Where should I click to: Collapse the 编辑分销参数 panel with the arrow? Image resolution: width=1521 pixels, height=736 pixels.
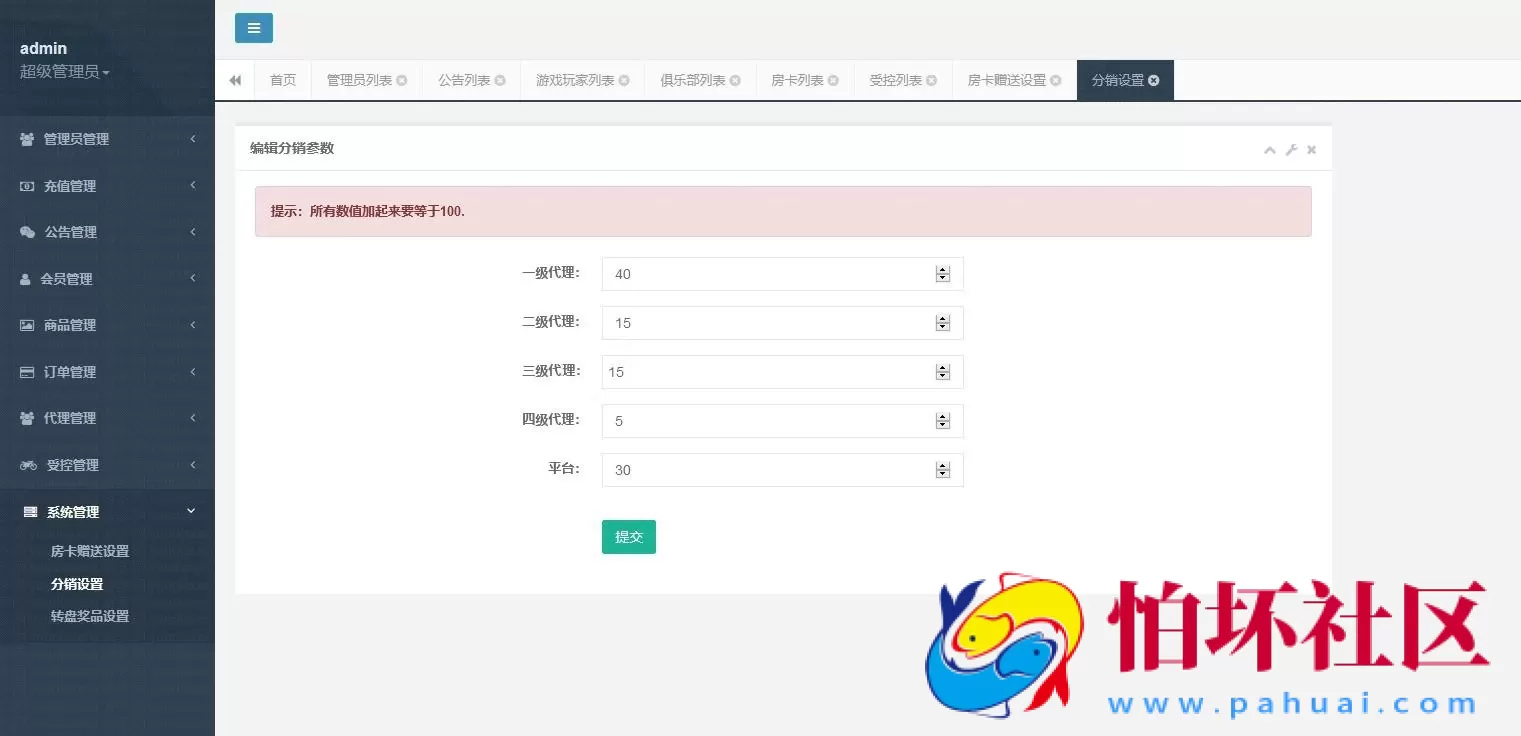click(x=1269, y=148)
